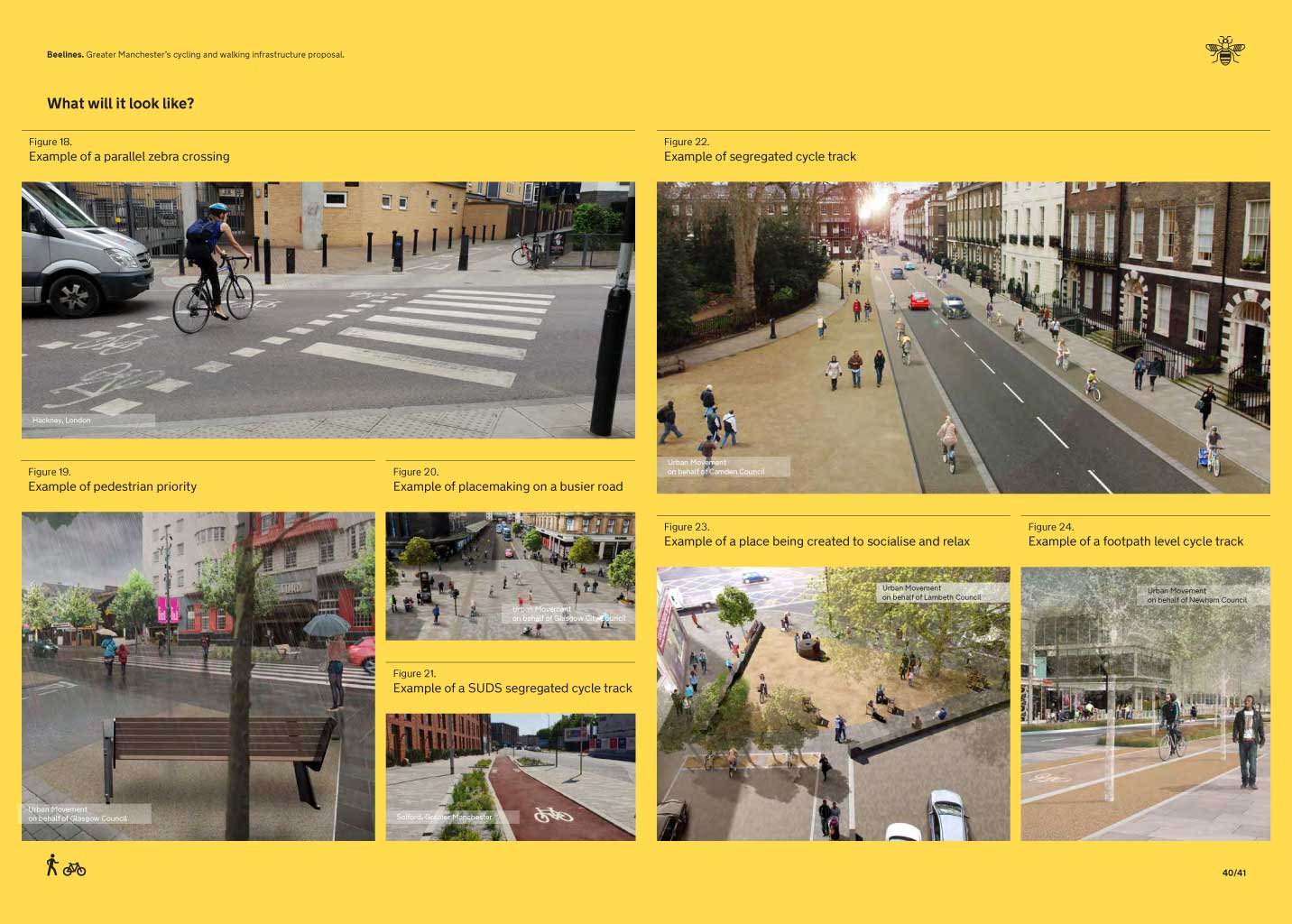
Task: Click the 40/41 page number
Action: pyautogui.click(x=1233, y=873)
